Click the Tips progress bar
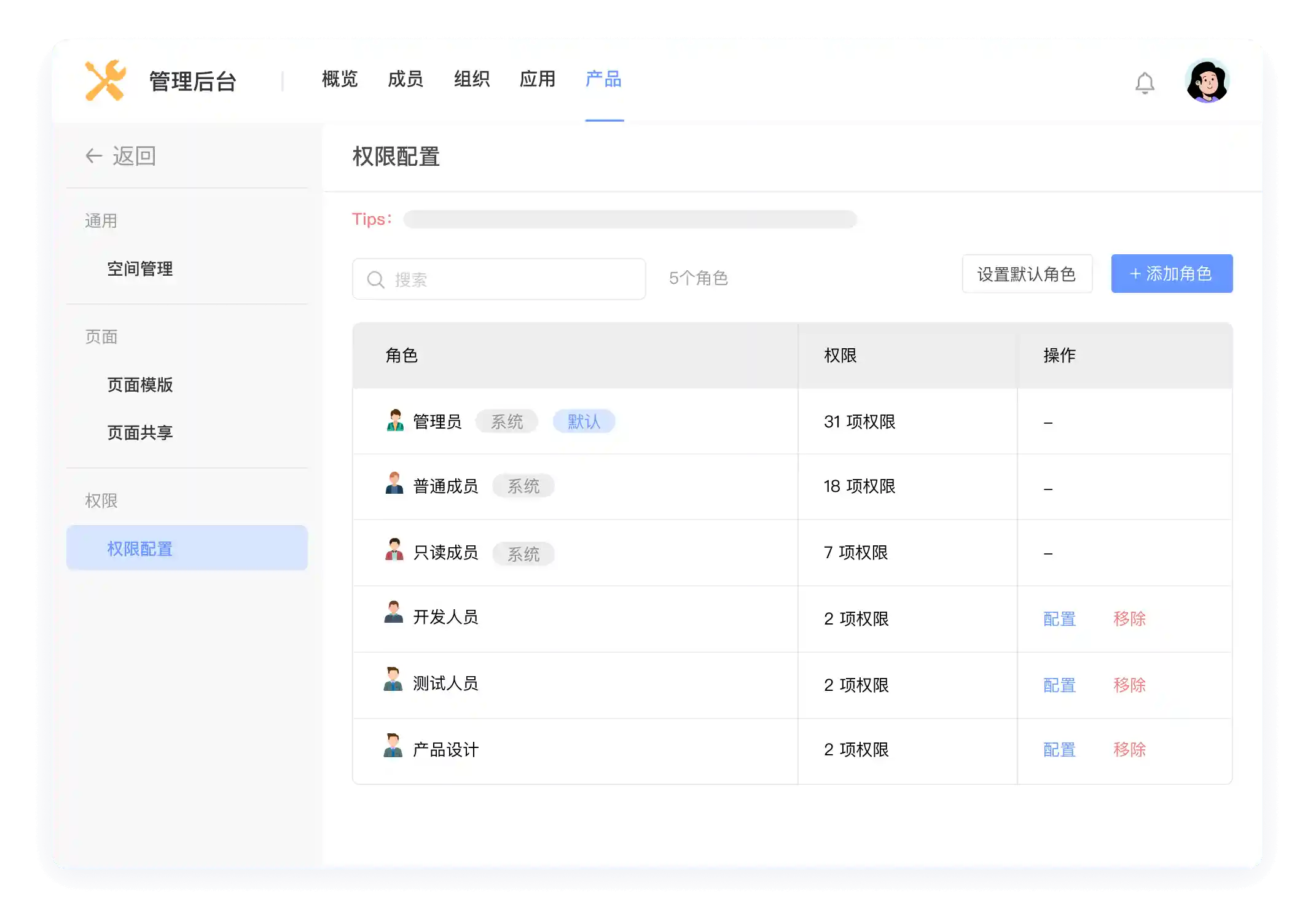Image resolution: width=1316 pixels, height=923 pixels. click(x=629, y=219)
